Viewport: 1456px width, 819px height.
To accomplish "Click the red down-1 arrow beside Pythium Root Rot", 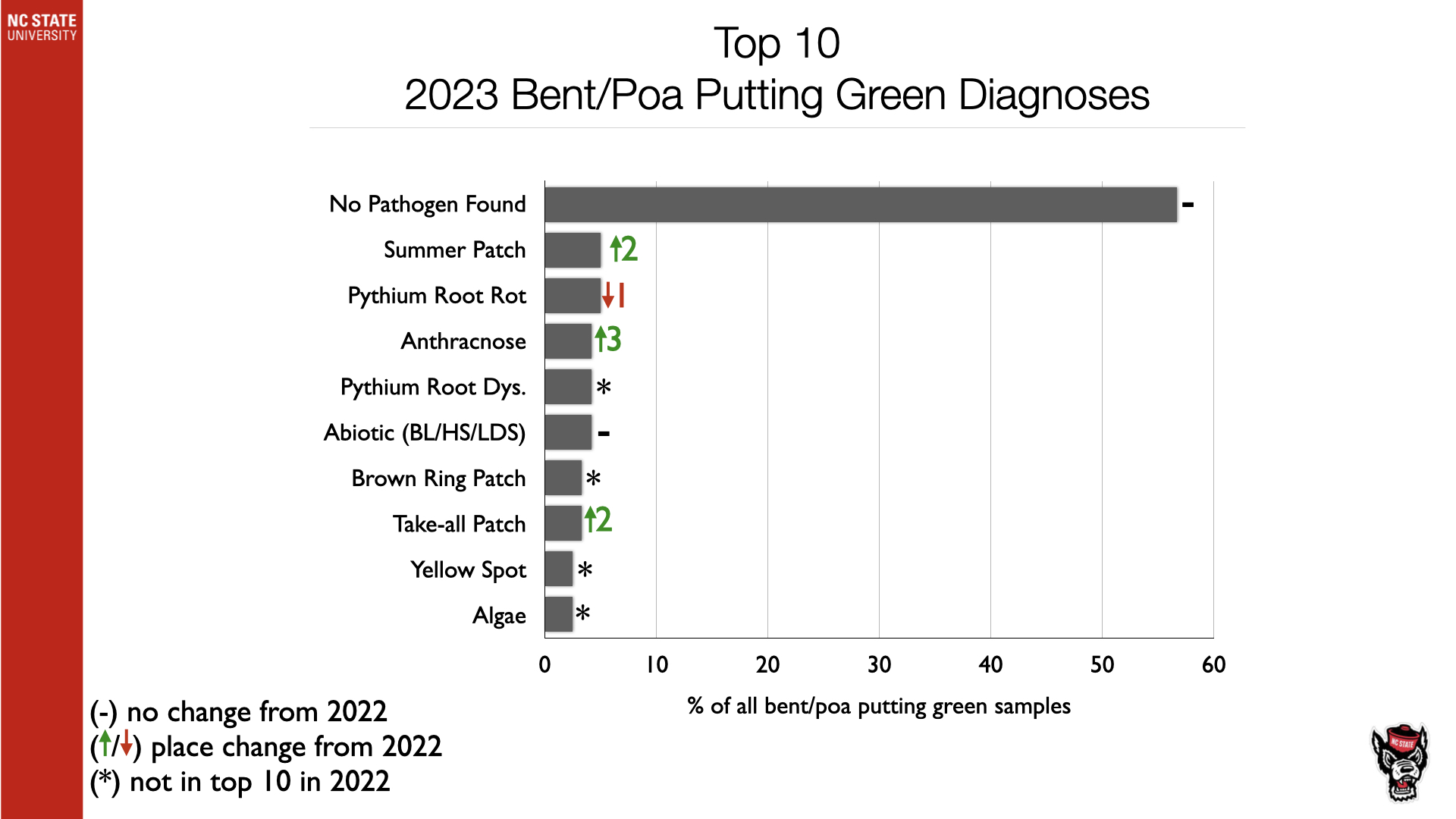I will [613, 295].
